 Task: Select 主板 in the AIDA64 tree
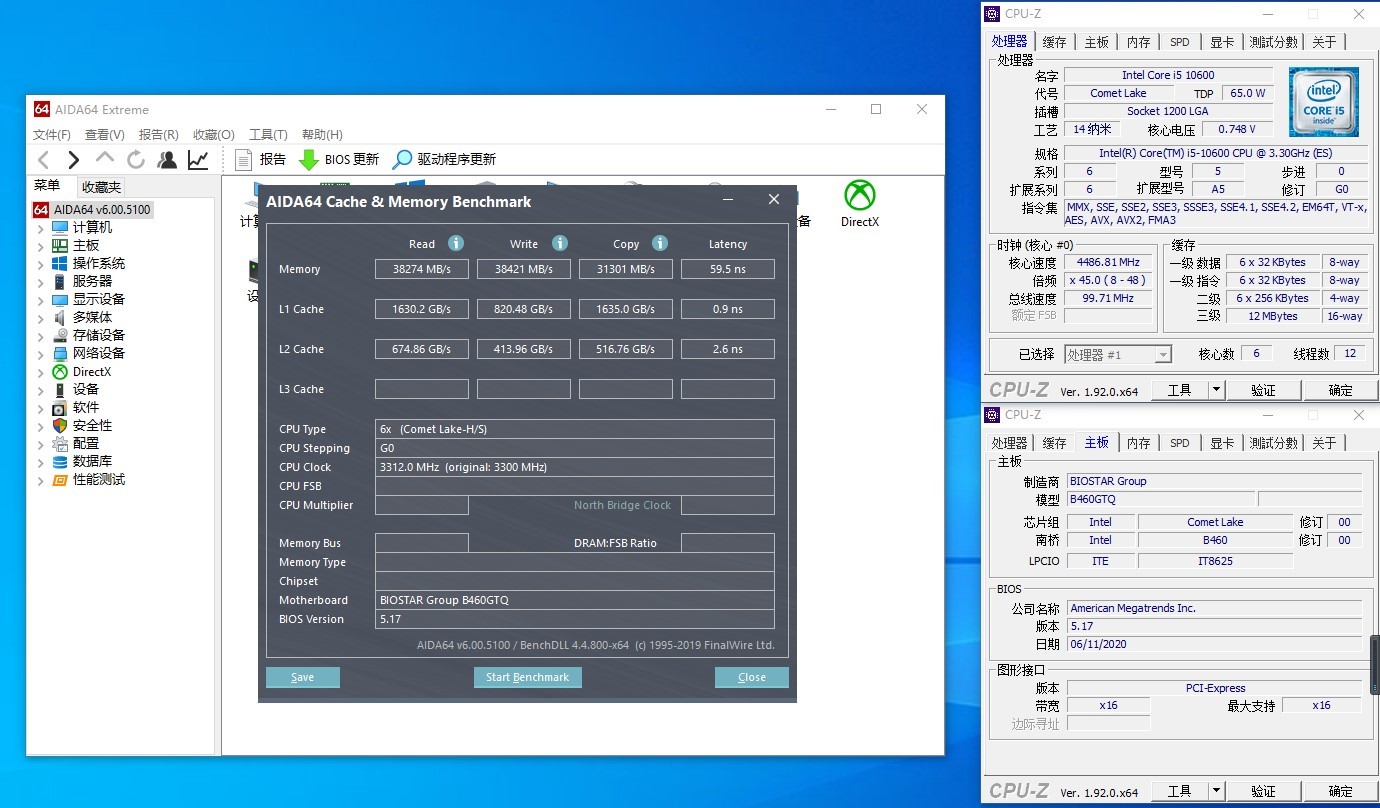pos(86,245)
